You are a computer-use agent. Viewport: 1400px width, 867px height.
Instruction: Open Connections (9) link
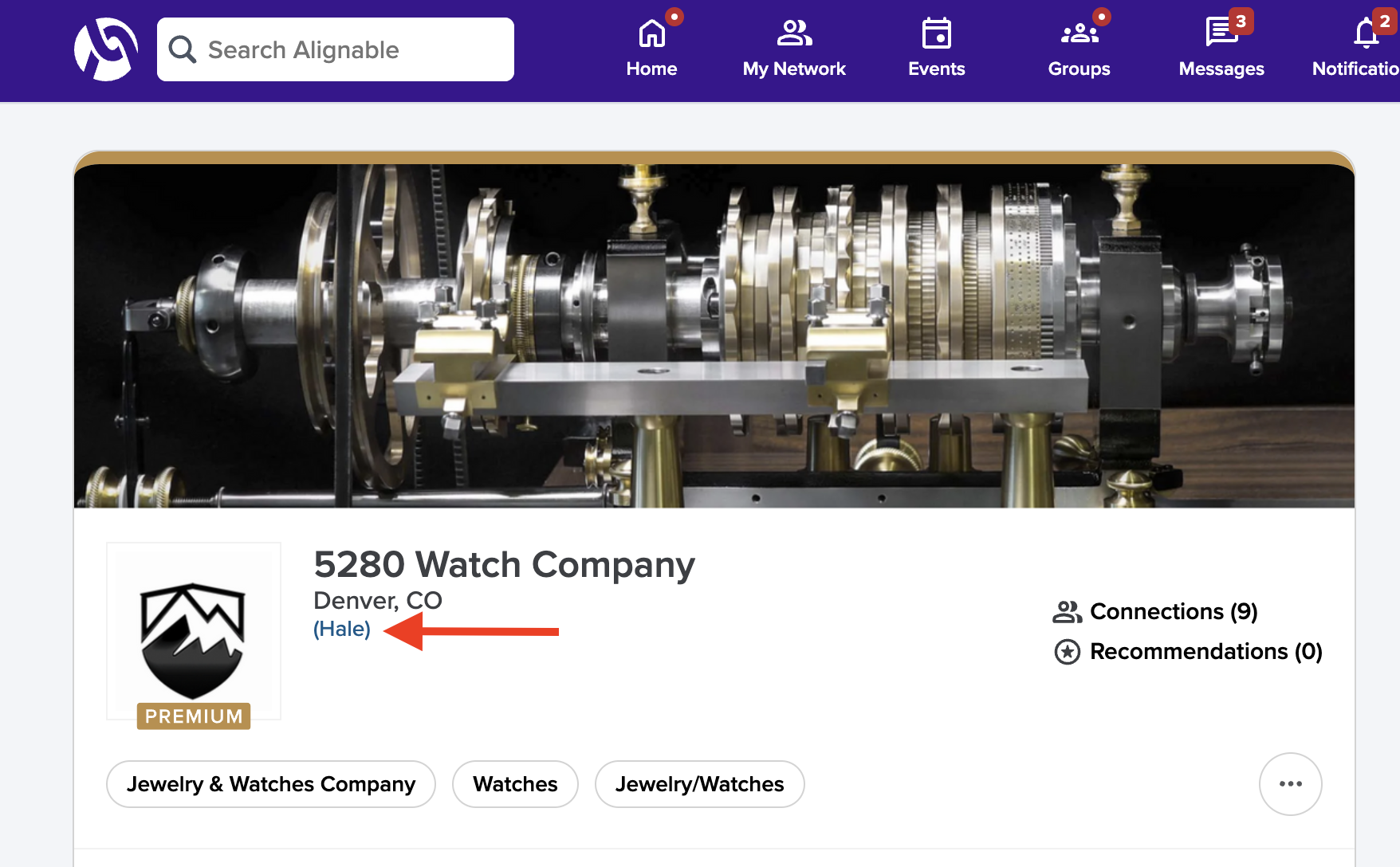point(1174,611)
